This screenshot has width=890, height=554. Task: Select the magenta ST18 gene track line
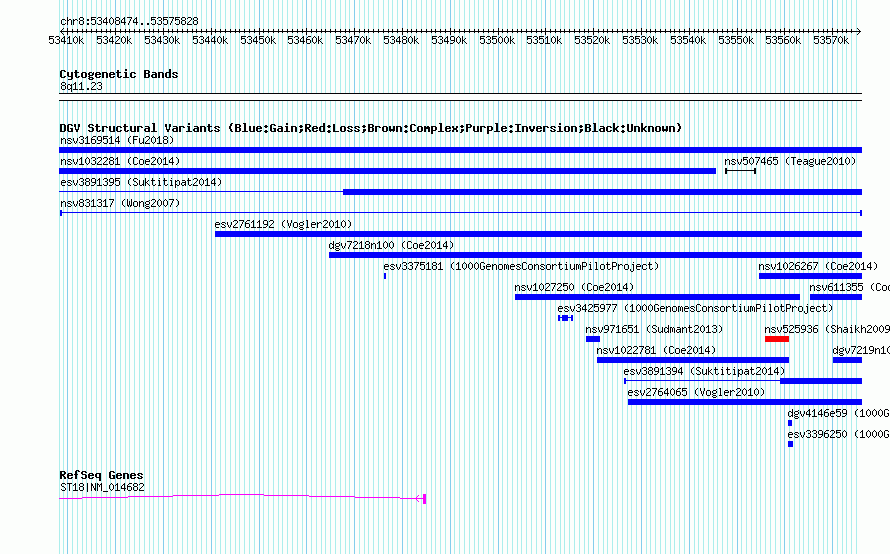point(242,497)
